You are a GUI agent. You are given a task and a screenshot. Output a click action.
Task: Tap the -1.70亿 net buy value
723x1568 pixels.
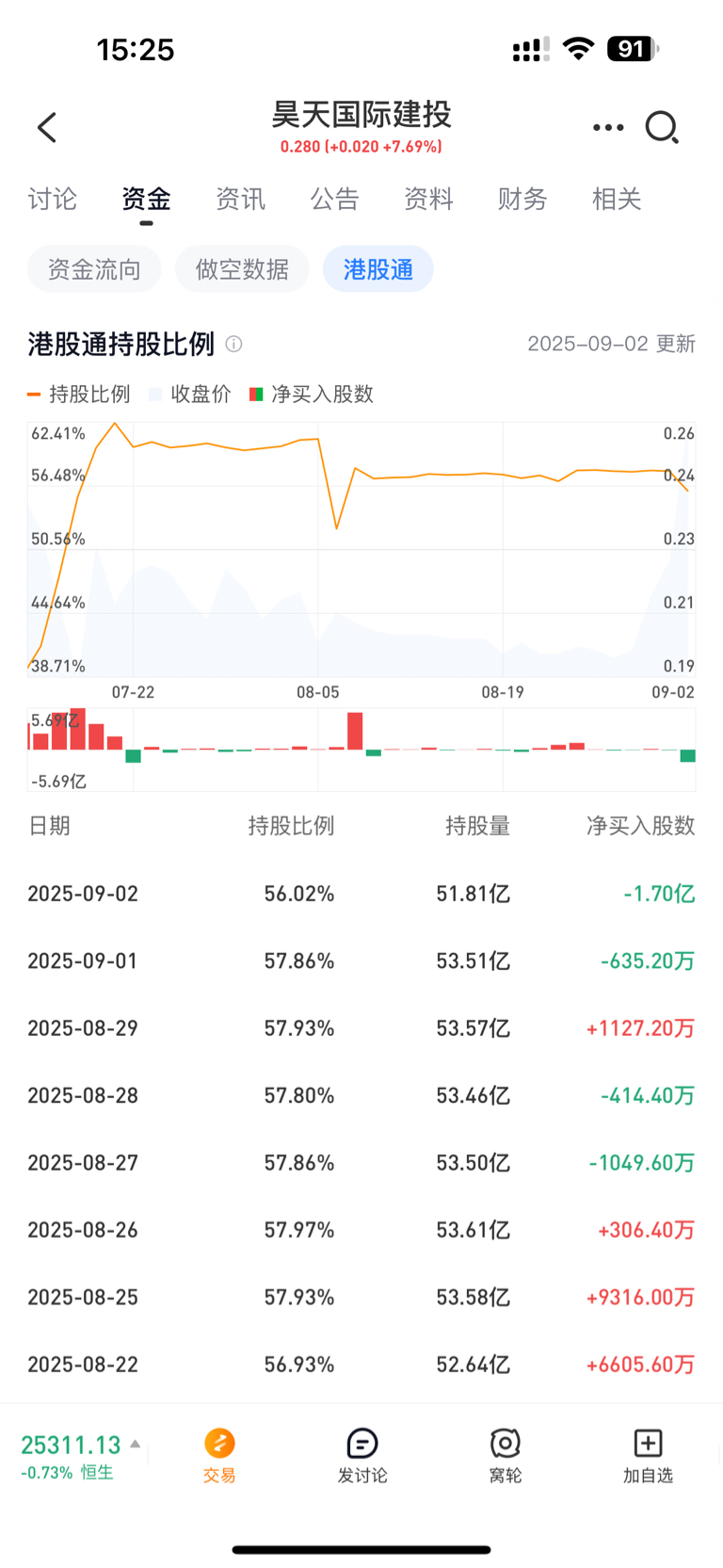(659, 894)
